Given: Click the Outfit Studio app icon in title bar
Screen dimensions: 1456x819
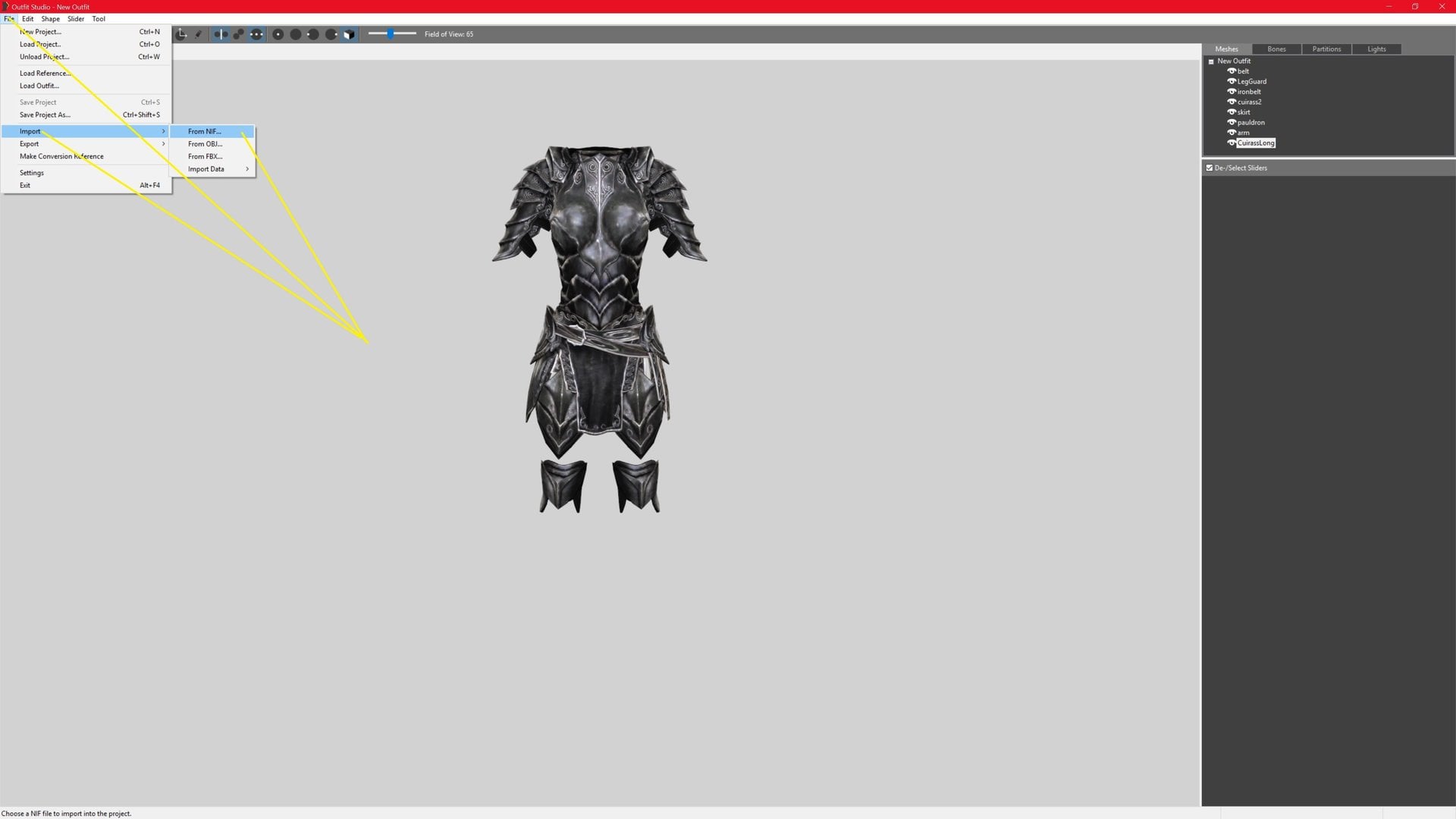Looking at the screenshot, I should point(5,6).
